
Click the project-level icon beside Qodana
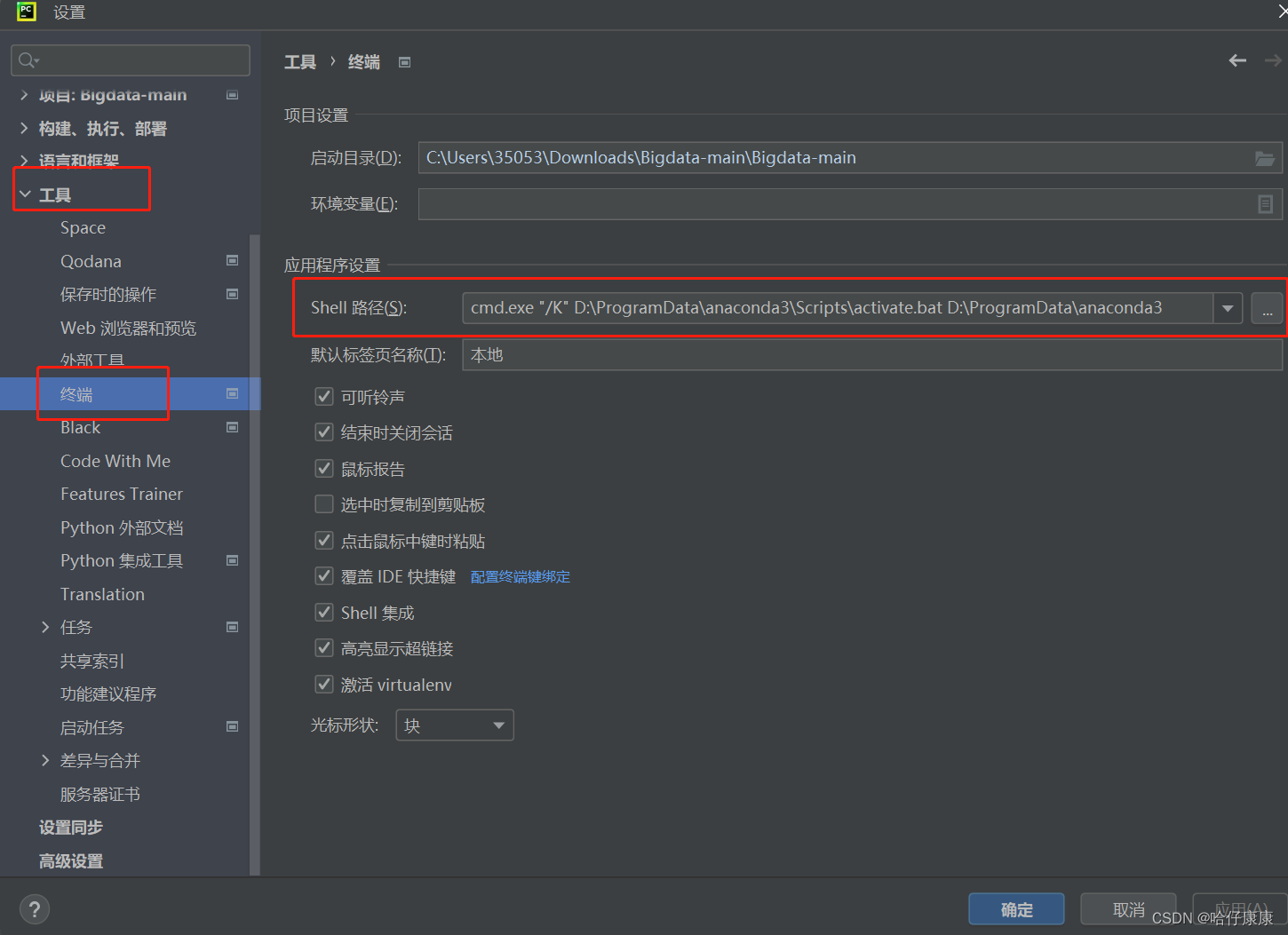coord(232,260)
